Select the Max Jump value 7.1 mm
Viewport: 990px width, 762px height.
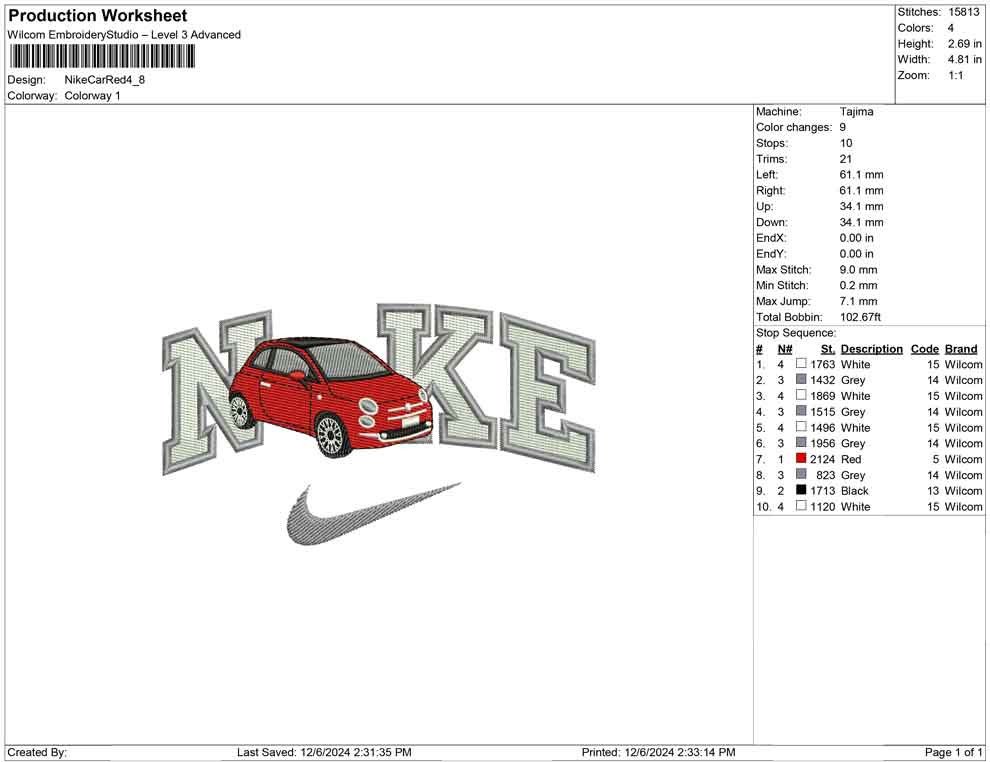(858, 301)
